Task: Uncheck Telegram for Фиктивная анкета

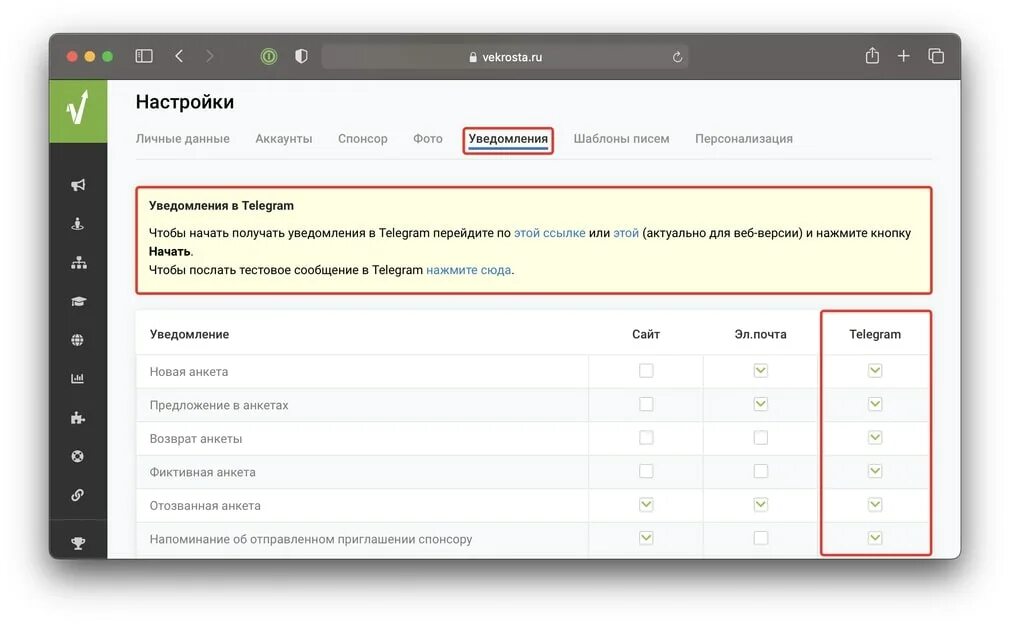Action: click(x=875, y=471)
